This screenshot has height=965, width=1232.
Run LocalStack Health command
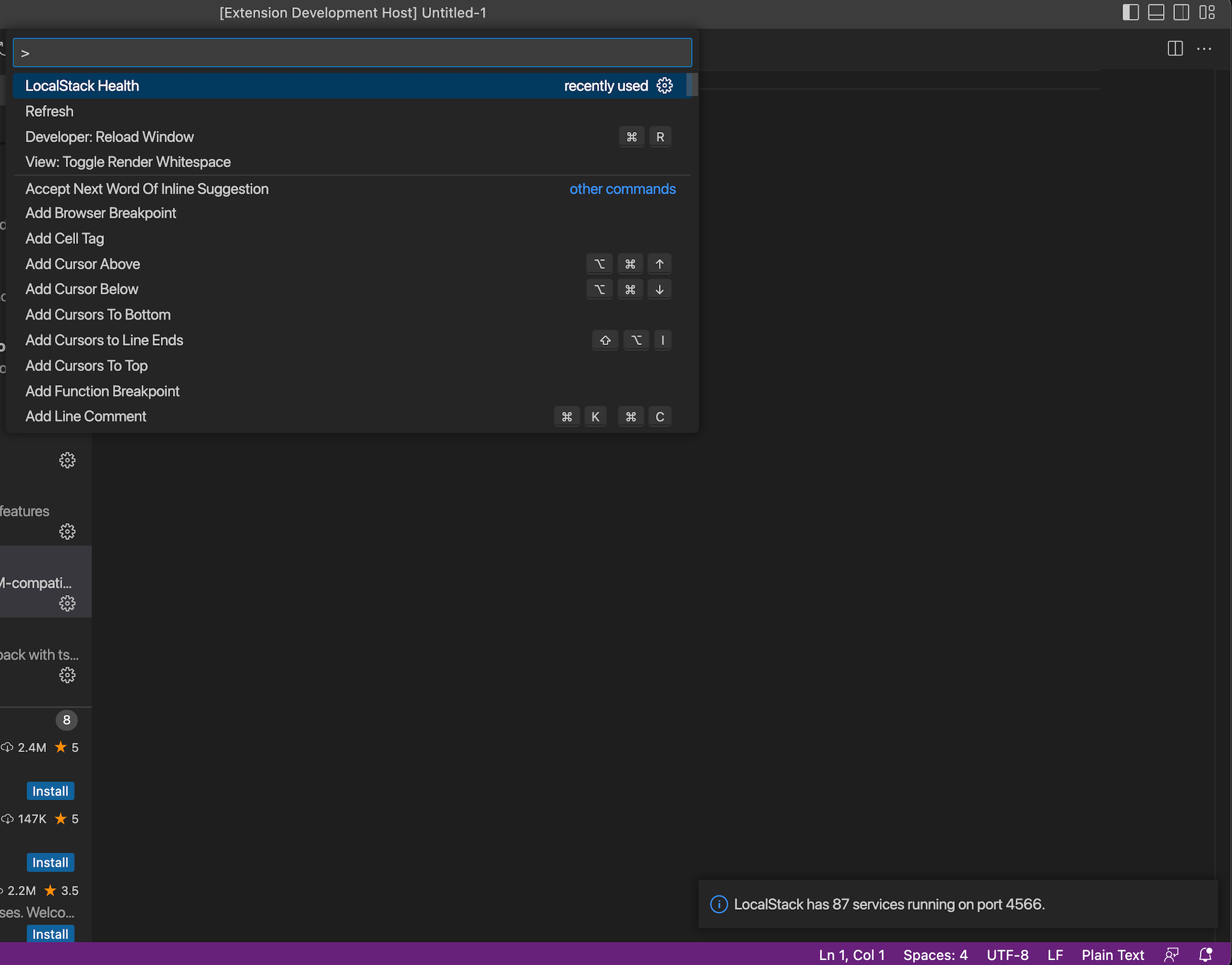click(350, 86)
